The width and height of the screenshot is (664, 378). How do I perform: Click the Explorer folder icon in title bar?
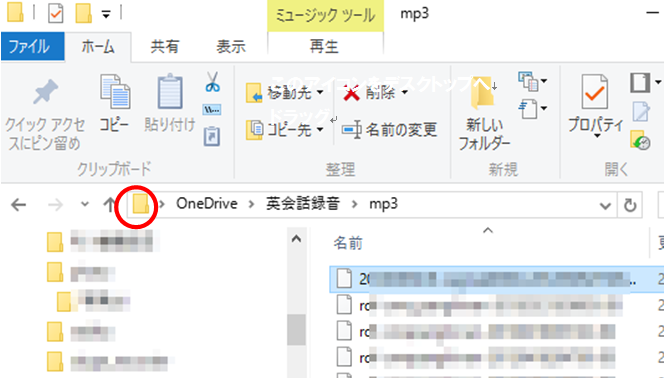coord(15,13)
